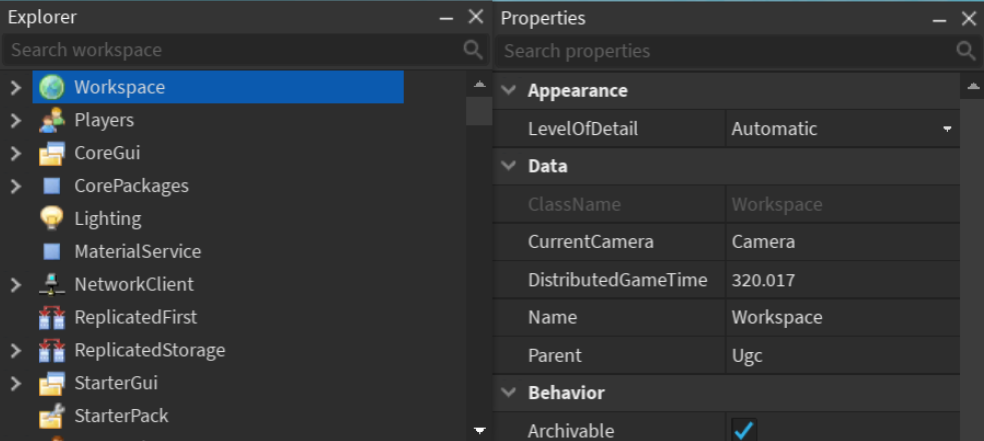This screenshot has height=441, width=984.
Task: Select NetworkClient in the Explorer tree
Action: point(134,284)
